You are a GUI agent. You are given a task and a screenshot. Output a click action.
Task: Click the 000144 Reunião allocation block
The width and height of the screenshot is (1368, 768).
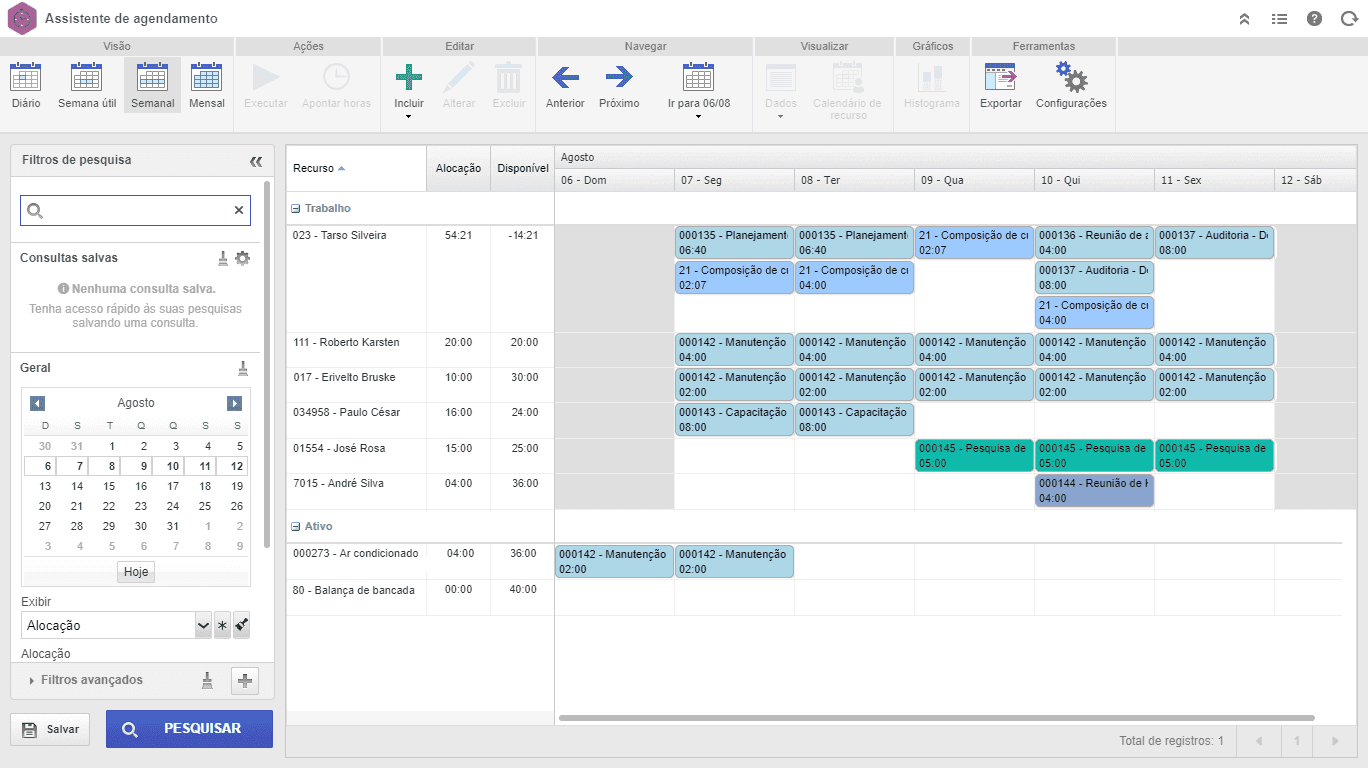(1094, 490)
